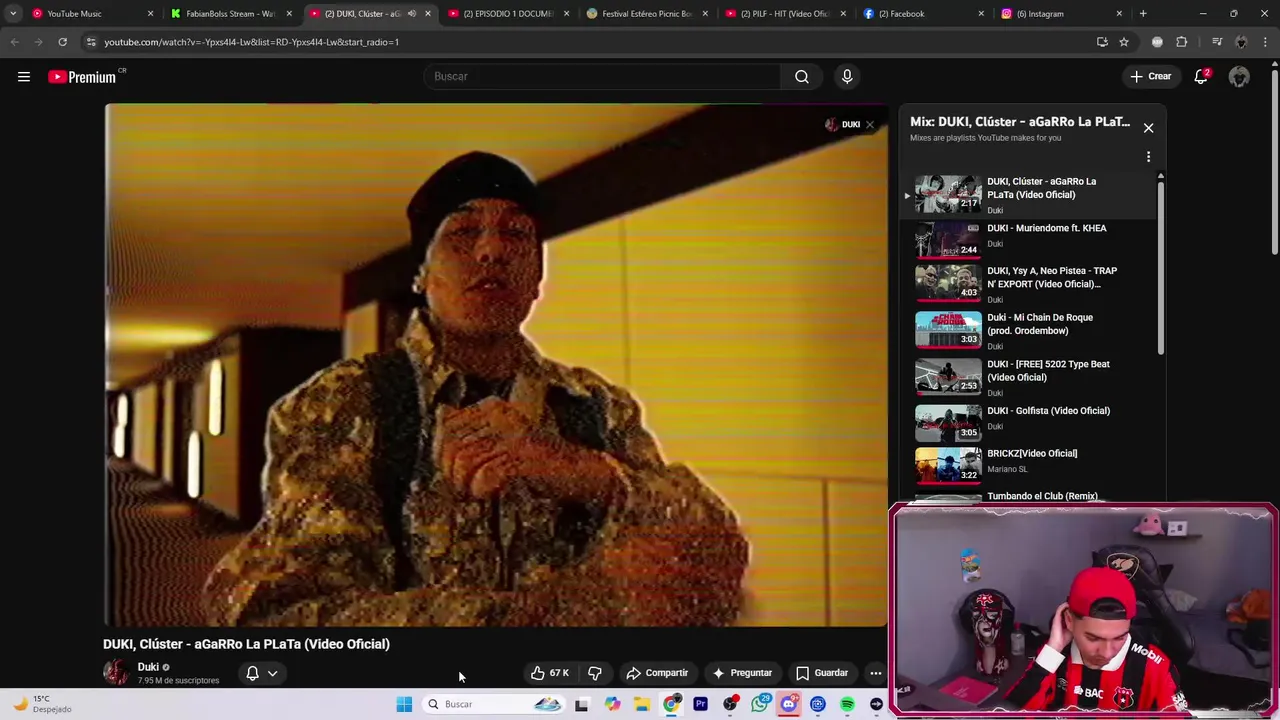Close the Mix playlist panel

click(1148, 128)
